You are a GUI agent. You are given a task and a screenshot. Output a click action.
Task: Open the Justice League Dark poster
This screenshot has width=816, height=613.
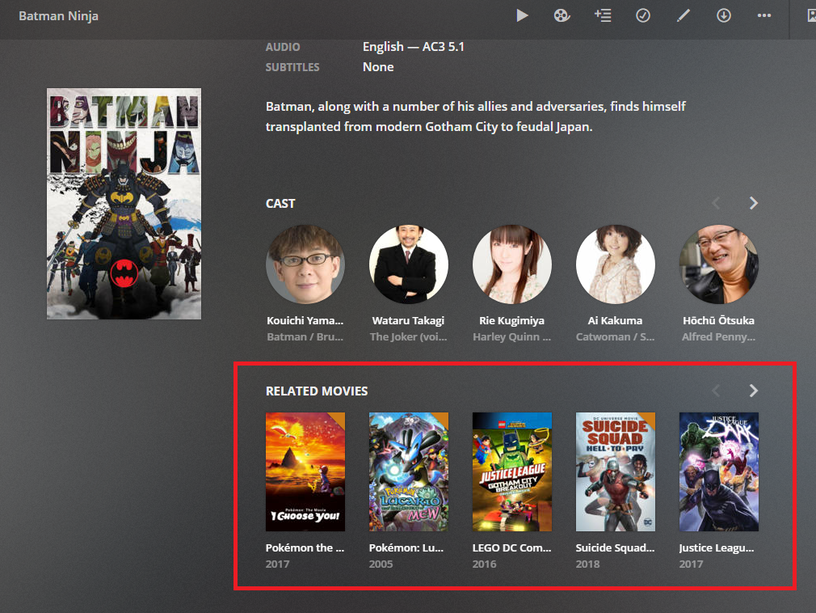[719, 471]
